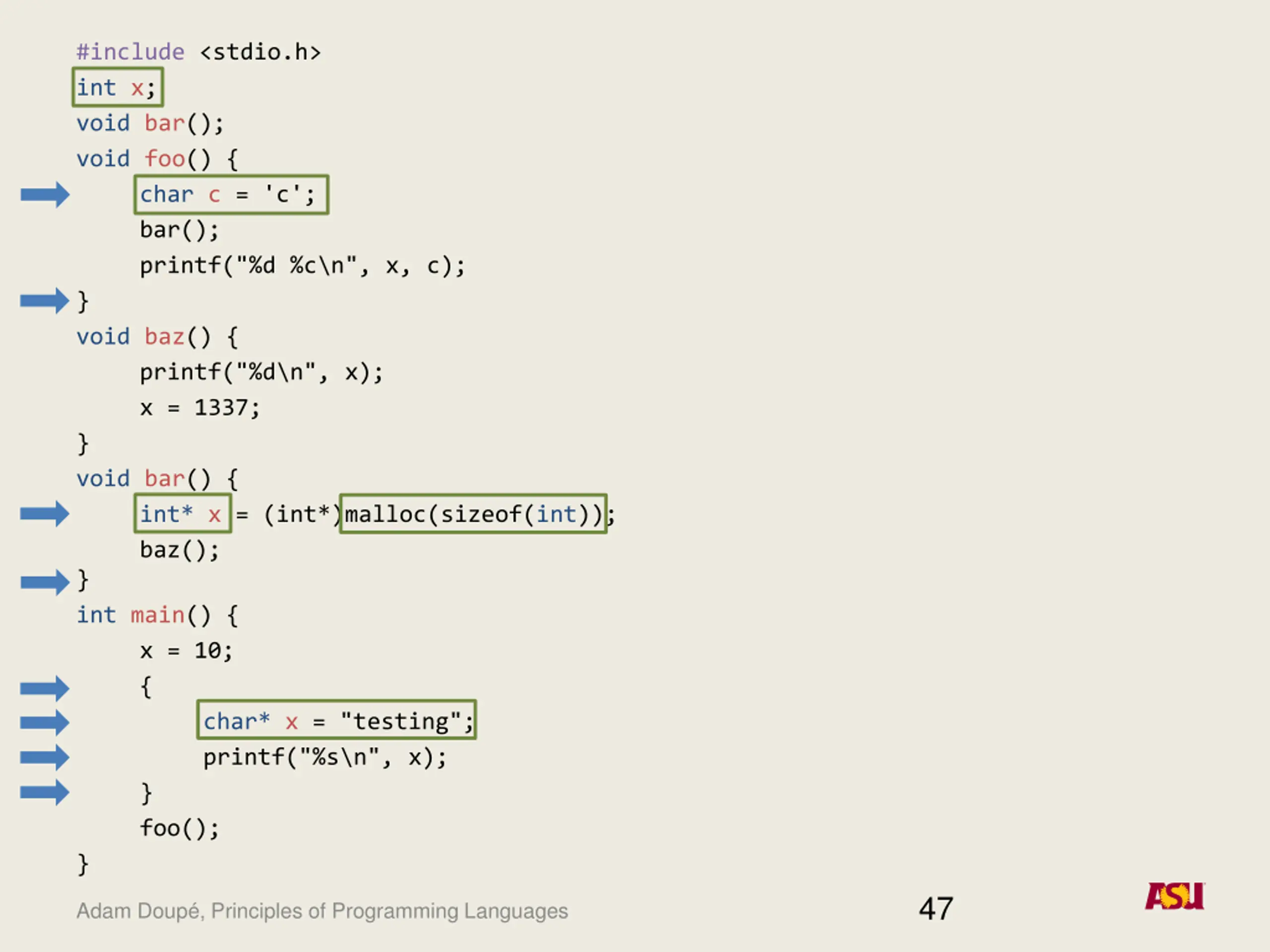This screenshot has width=1270, height=952.
Task: Click the 'void foo() {' line
Action: [157, 159]
